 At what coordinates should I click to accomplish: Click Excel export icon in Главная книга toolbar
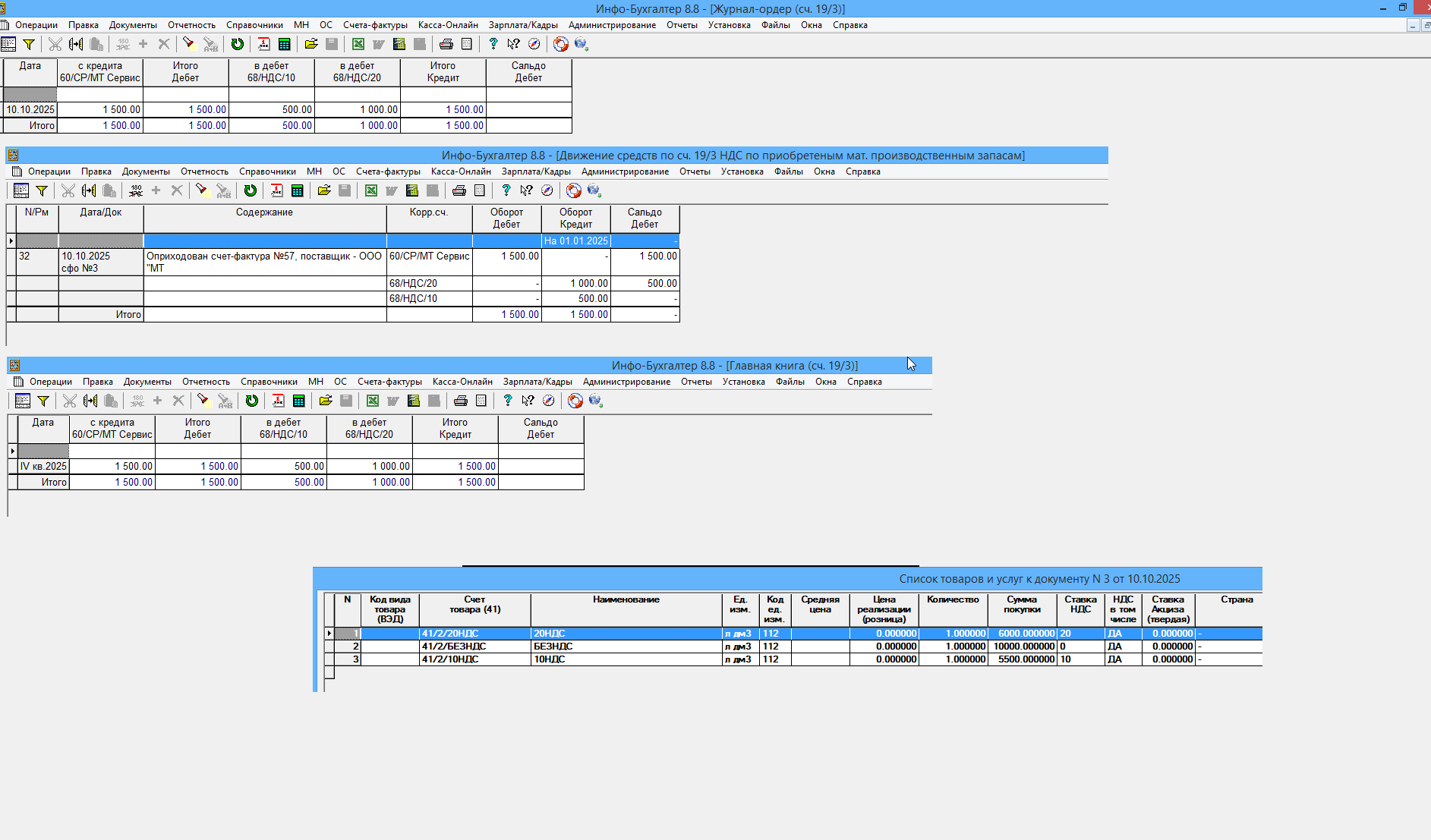373,401
